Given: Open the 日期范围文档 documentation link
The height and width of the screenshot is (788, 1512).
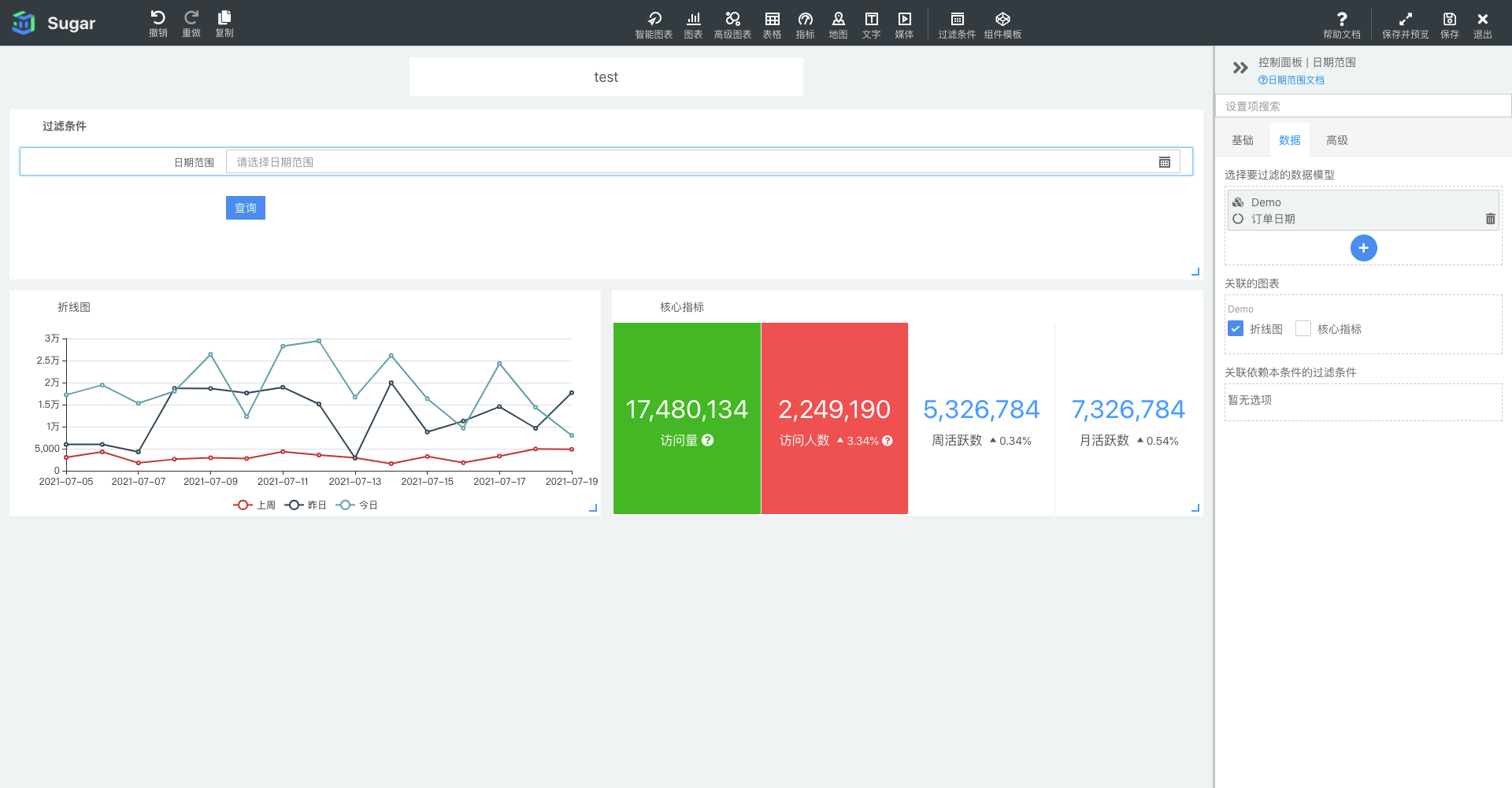Looking at the screenshot, I should (1291, 80).
